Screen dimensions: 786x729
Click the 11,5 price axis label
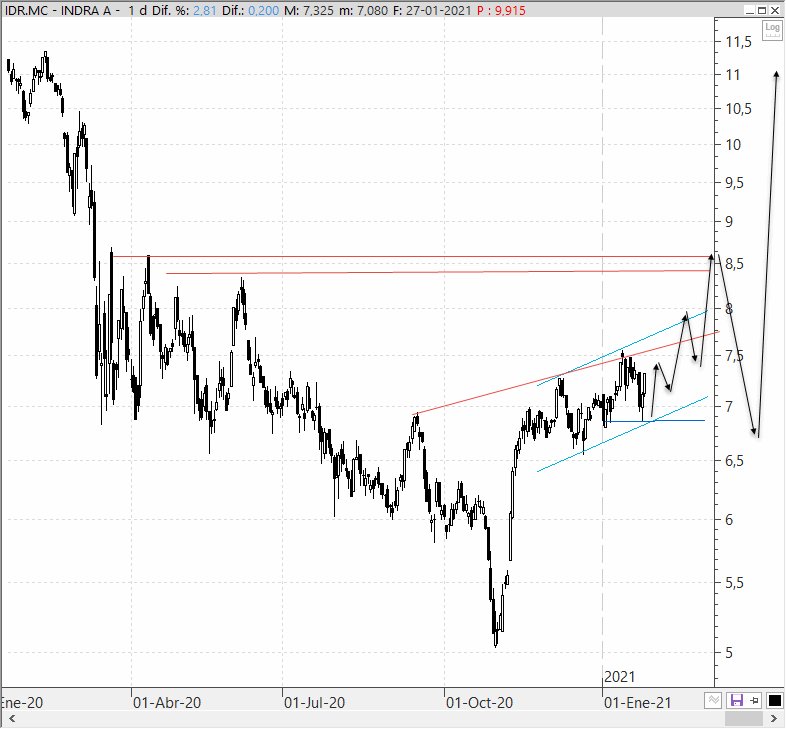coord(739,42)
